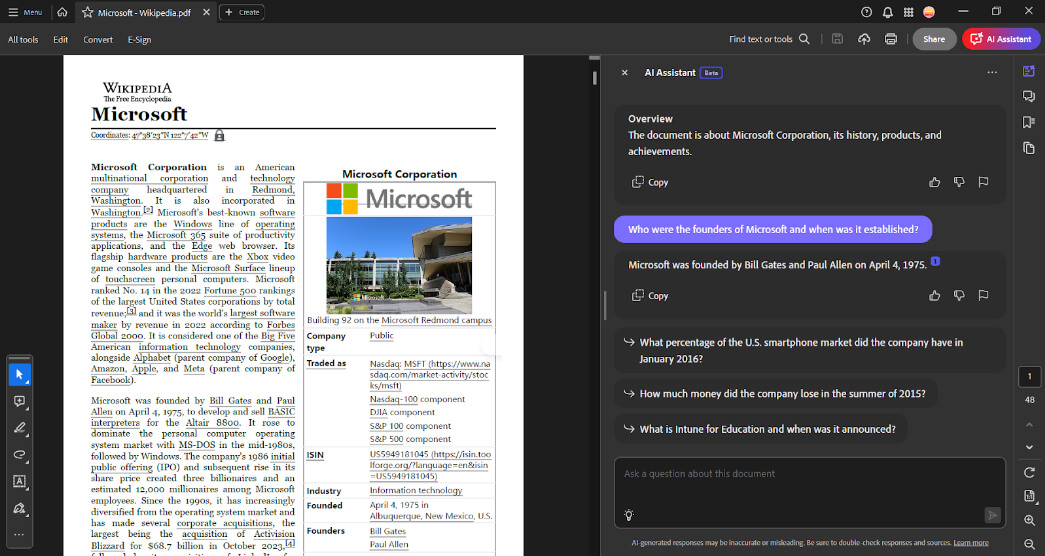Click the send question arrow button
Viewport: 1045px width, 556px height.
coord(992,515)
